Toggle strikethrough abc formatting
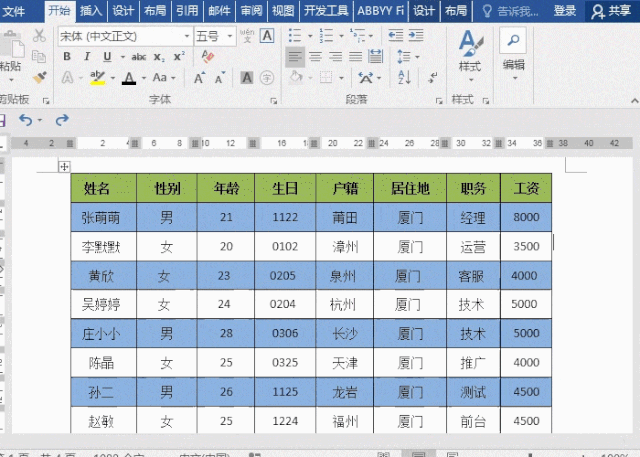Image resolution: width=640 pixels, height=457 pixels. coord(139,57)
